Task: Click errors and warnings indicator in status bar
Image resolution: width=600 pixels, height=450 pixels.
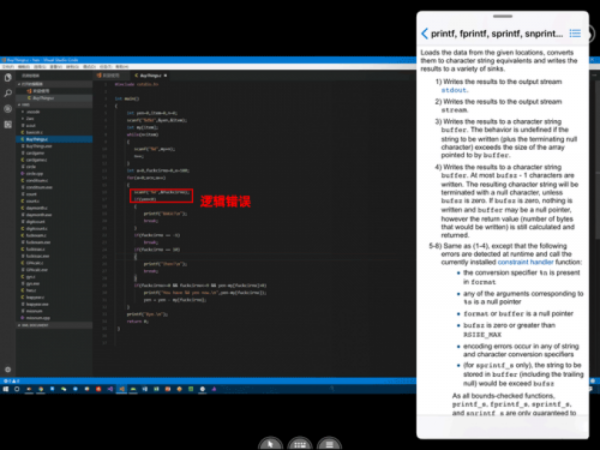Action: 11,381
